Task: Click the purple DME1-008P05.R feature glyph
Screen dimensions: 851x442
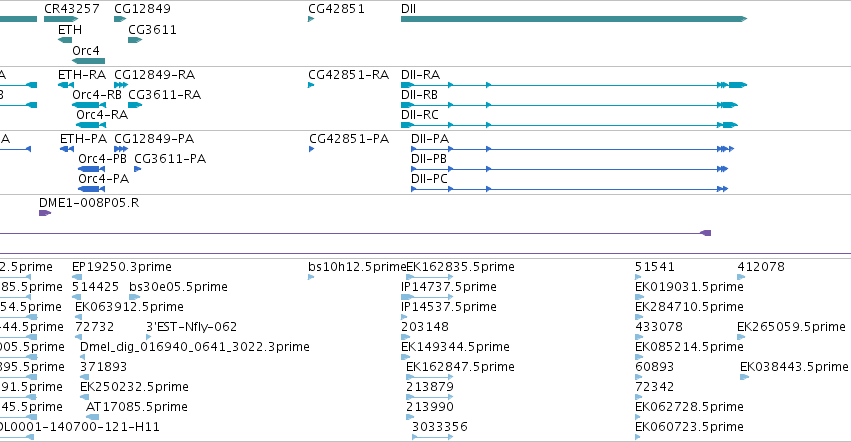Action: pos(45,213)
